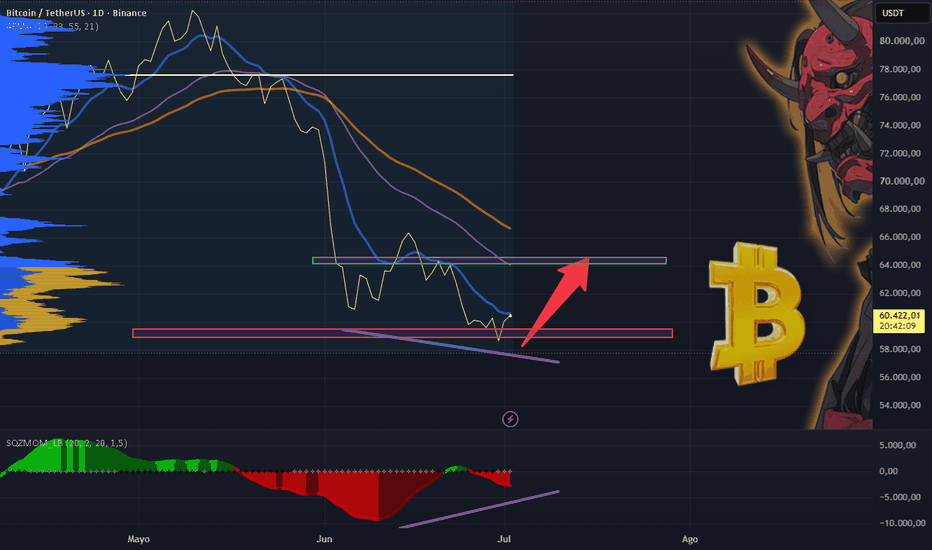Screen dimensions: 932x550
Task: Click the Mayo label on time axis
Action: [138, 539]
